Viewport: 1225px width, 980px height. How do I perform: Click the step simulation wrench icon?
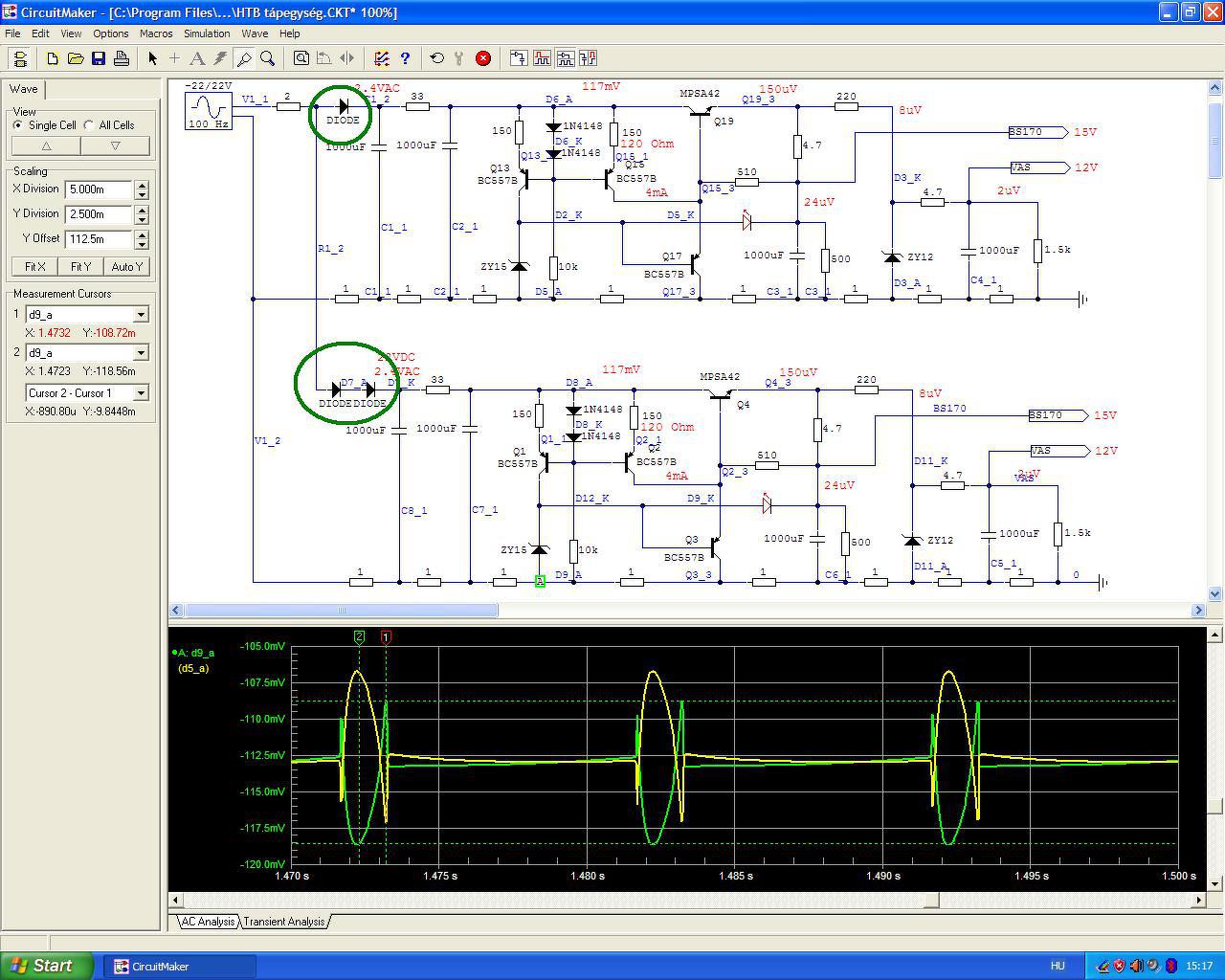(x=459, y=58)
